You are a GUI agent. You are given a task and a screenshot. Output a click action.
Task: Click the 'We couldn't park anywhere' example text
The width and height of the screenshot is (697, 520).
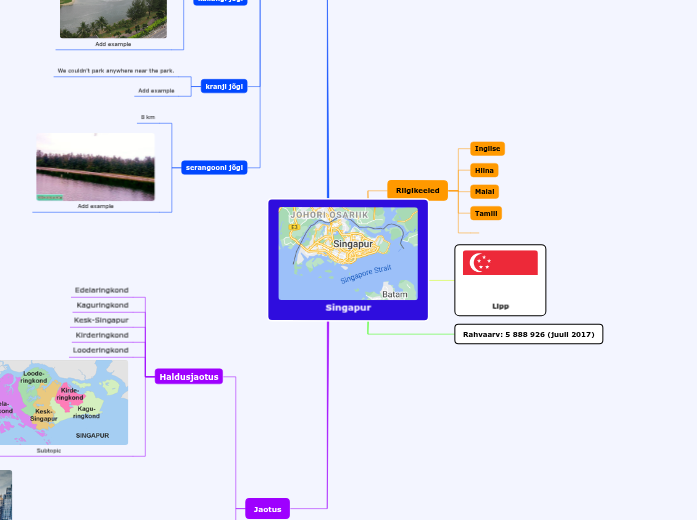click(116, 71)
